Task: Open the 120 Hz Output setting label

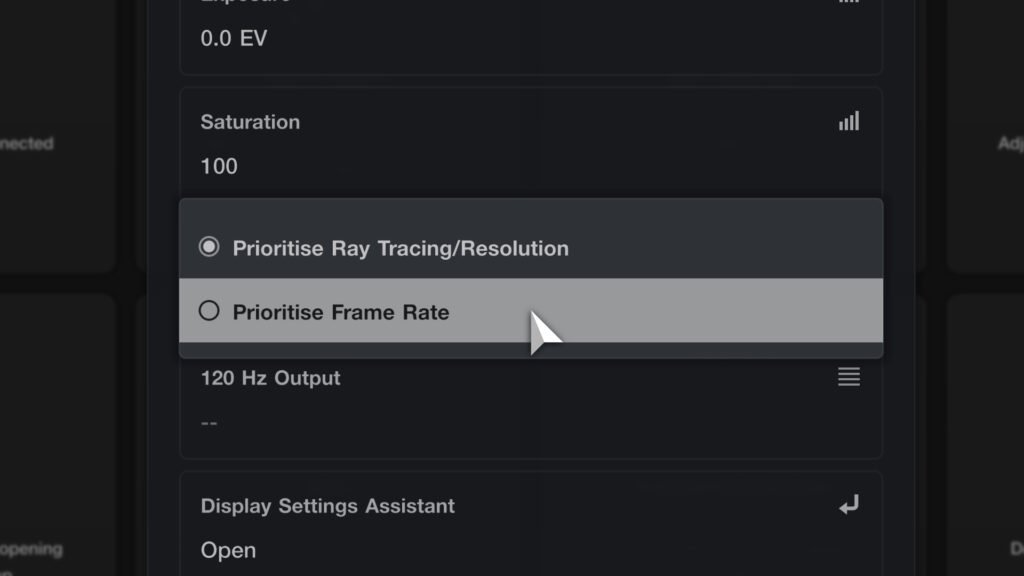Action: click(x=270, y=378)
